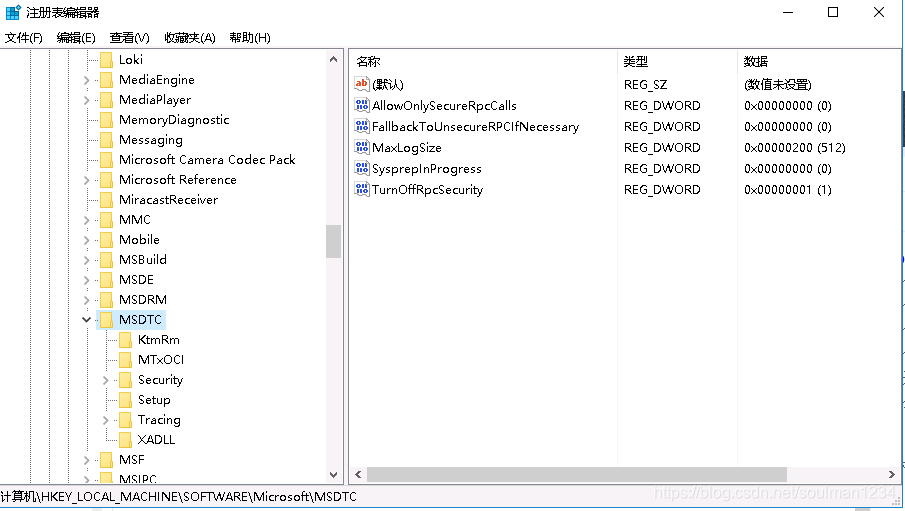Maximize the Registry Editor window

click(x=833, y=12)
